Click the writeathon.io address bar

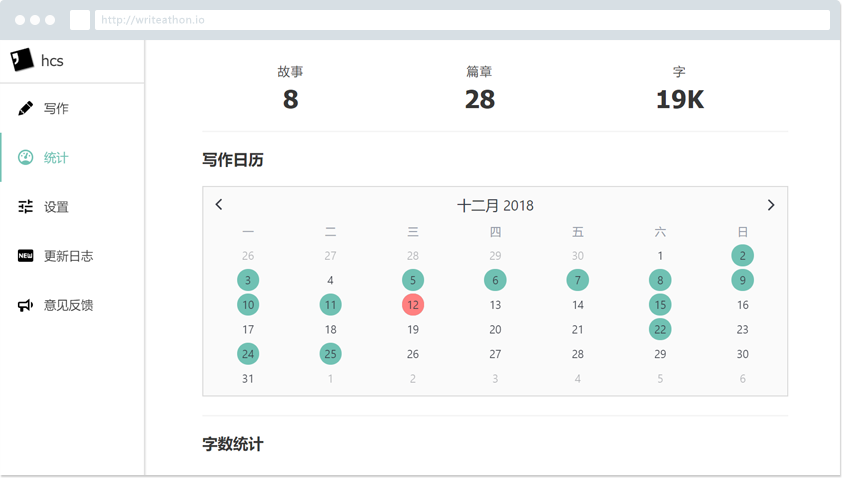pos(460,20)
